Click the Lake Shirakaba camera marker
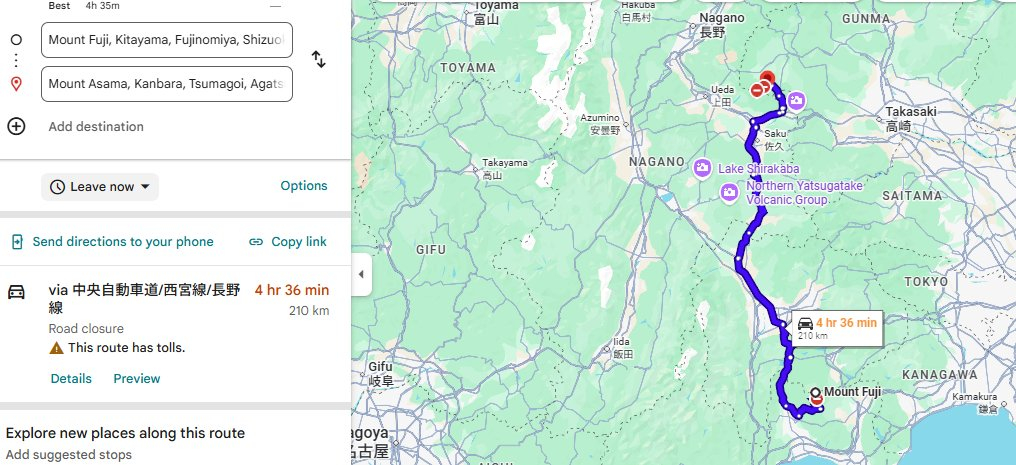The height and width of the screenshot is (465, 1016). 703,168
